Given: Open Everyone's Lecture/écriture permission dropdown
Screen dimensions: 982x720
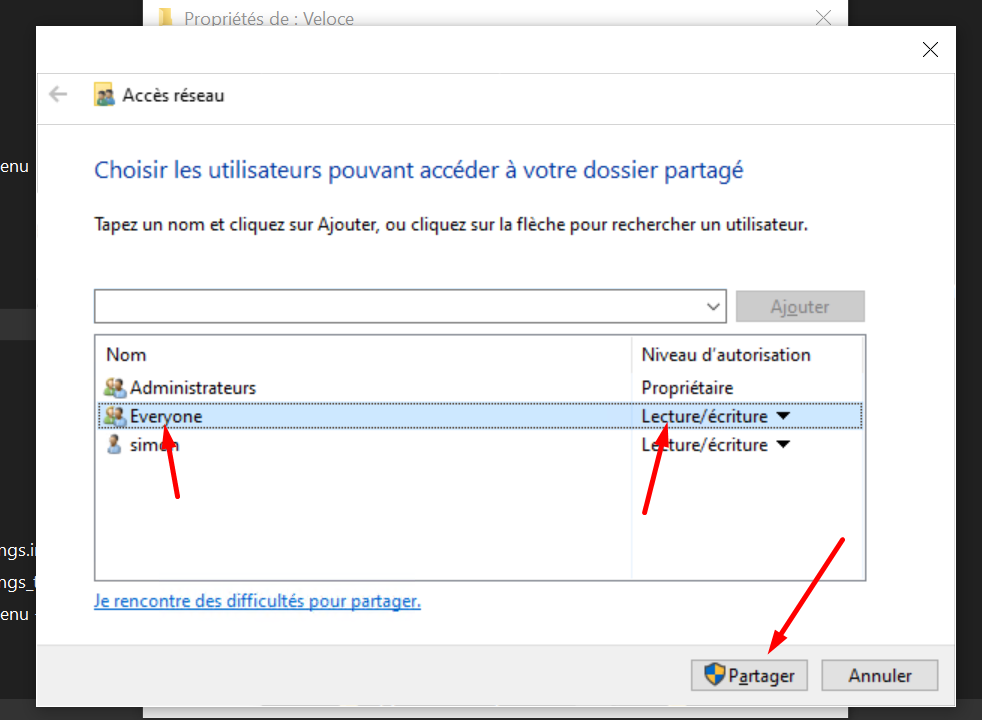Looking at the screenshot, I should pos(783,416).
